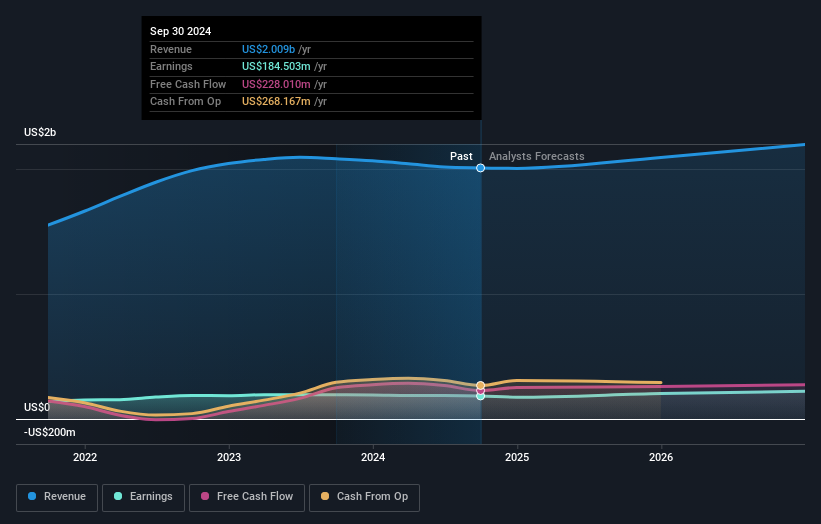Click the Free Cash Flow label in tooltip
Screen dimensions: 821x524
pyautogui.click(x=188, y=84)
